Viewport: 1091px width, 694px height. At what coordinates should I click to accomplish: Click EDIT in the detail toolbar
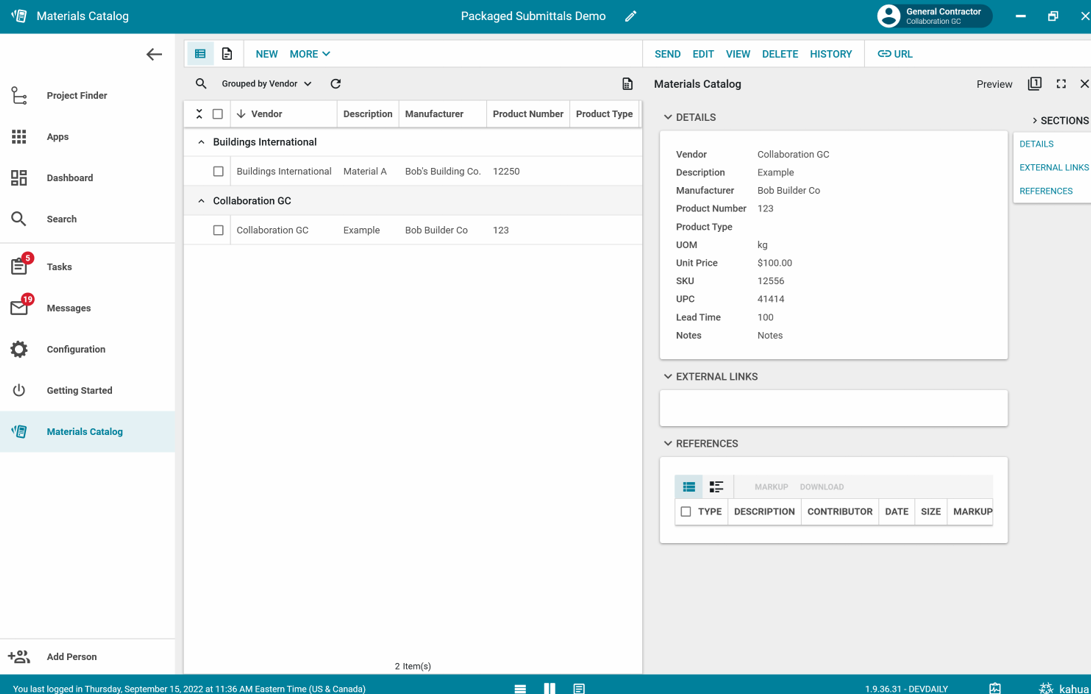coord(703,54)
